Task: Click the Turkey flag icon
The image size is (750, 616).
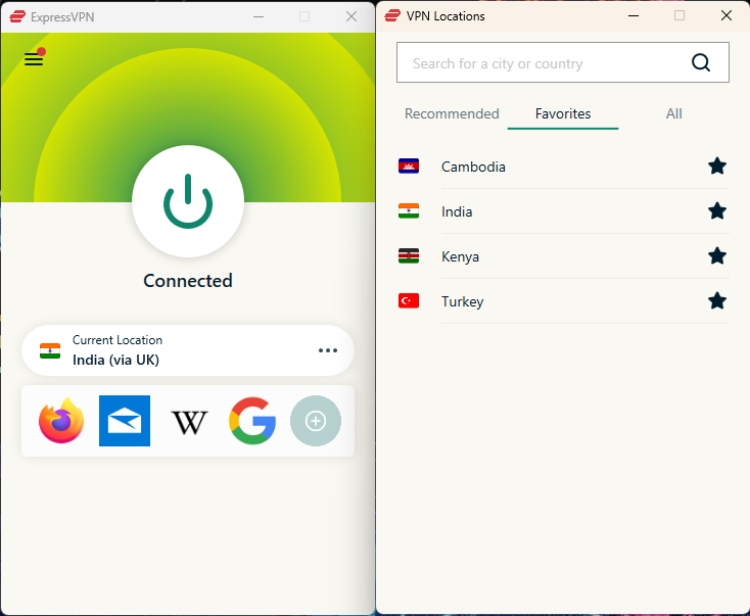Action: point(408,301)
